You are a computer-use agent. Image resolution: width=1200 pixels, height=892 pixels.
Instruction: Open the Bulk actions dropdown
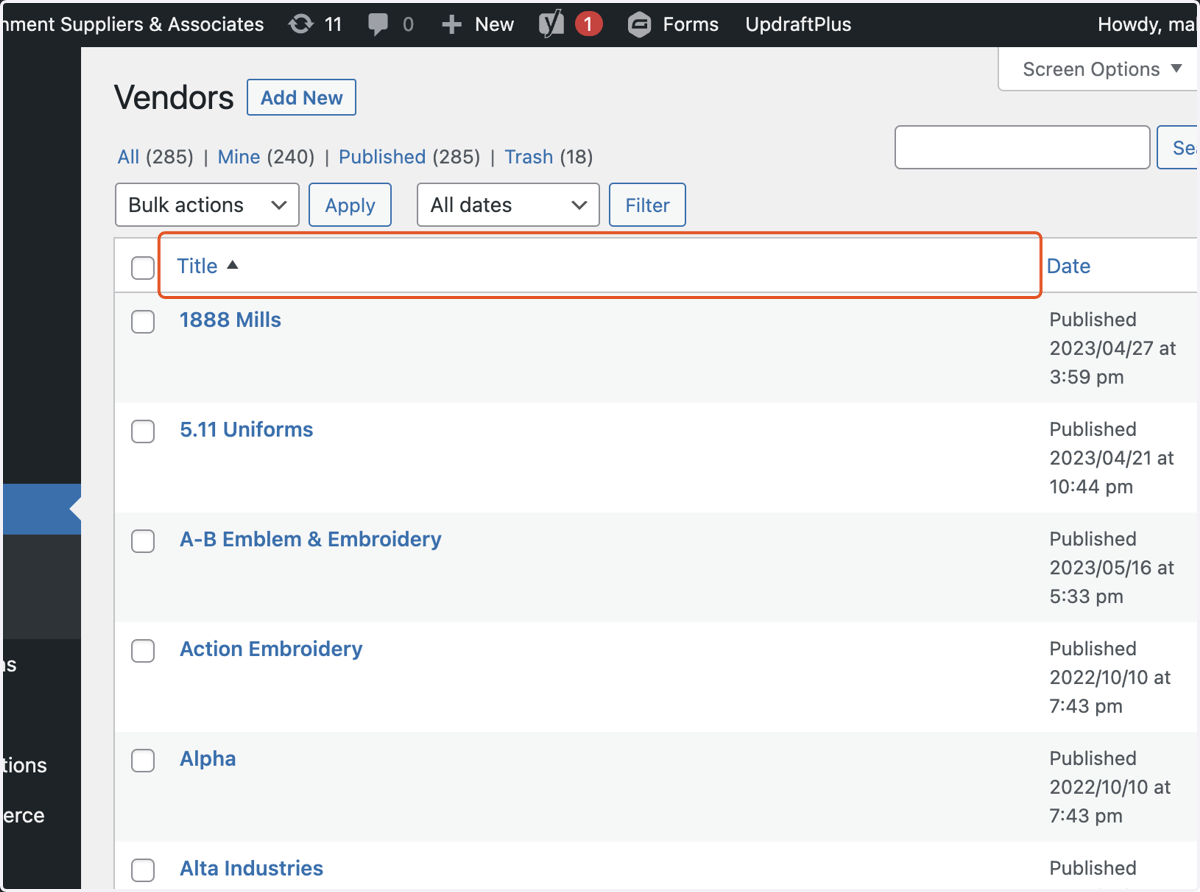[x=207, y=205]
